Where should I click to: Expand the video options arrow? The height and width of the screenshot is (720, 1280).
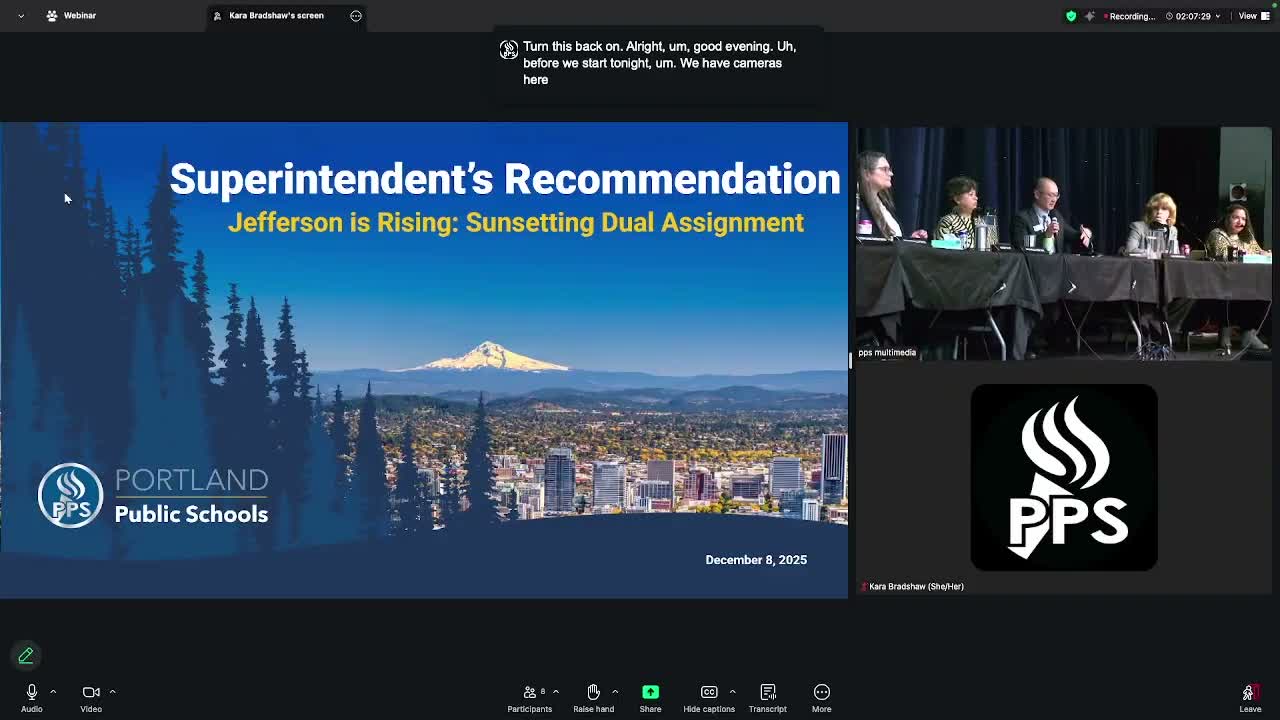click(x=112, y=691)
